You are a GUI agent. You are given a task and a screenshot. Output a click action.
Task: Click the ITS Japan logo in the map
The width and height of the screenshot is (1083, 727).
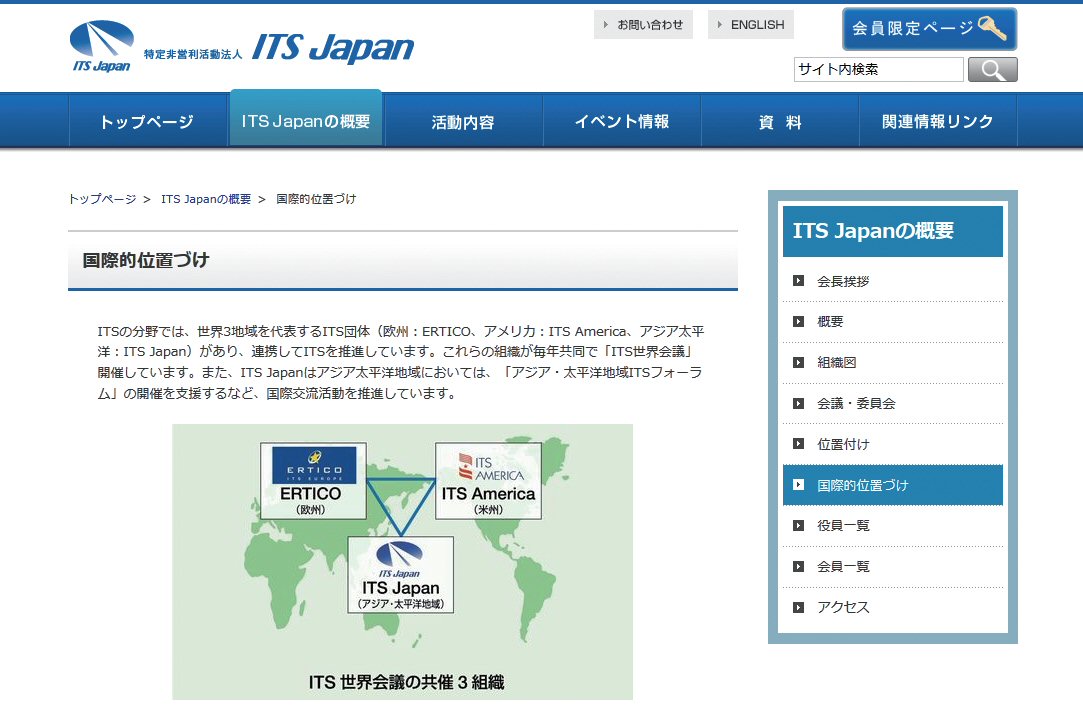tap(400, 560)
